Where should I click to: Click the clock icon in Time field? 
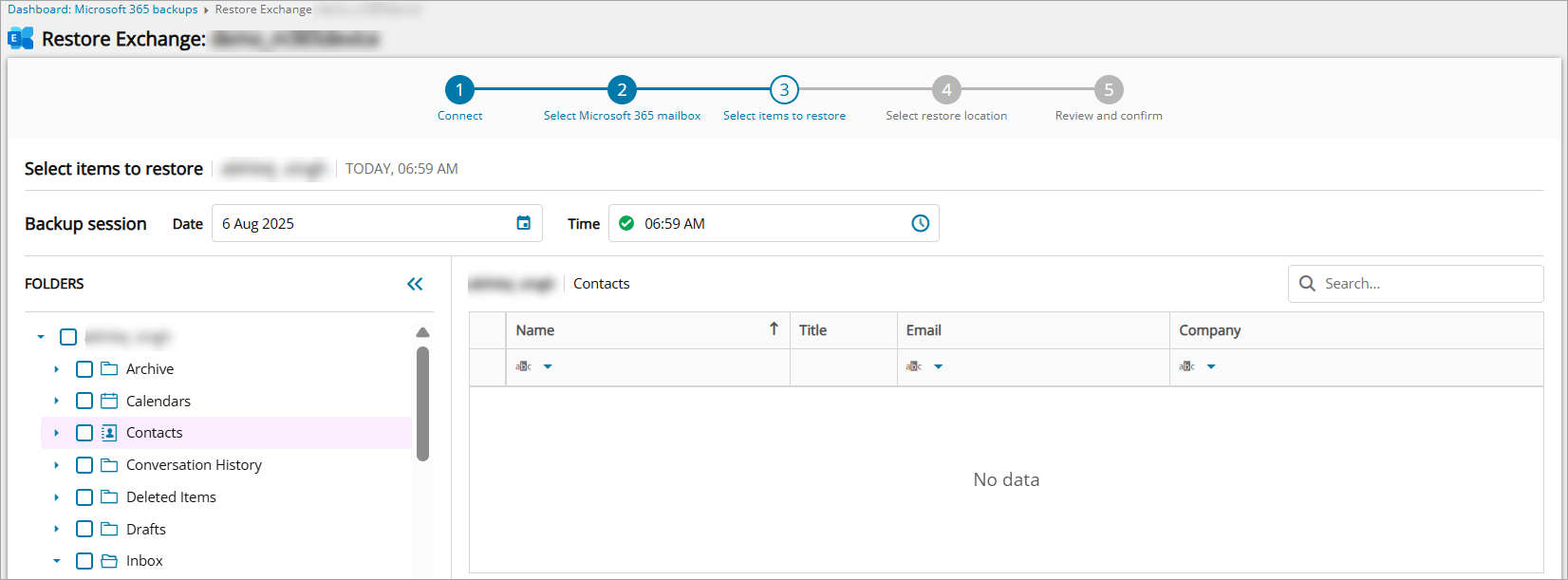click(920, 223)
